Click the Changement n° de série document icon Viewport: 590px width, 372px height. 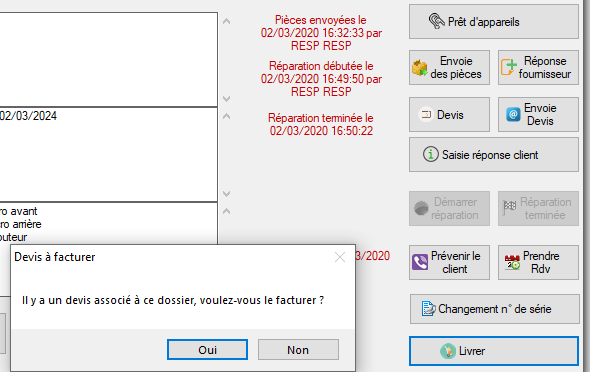(x=428, y=309)
